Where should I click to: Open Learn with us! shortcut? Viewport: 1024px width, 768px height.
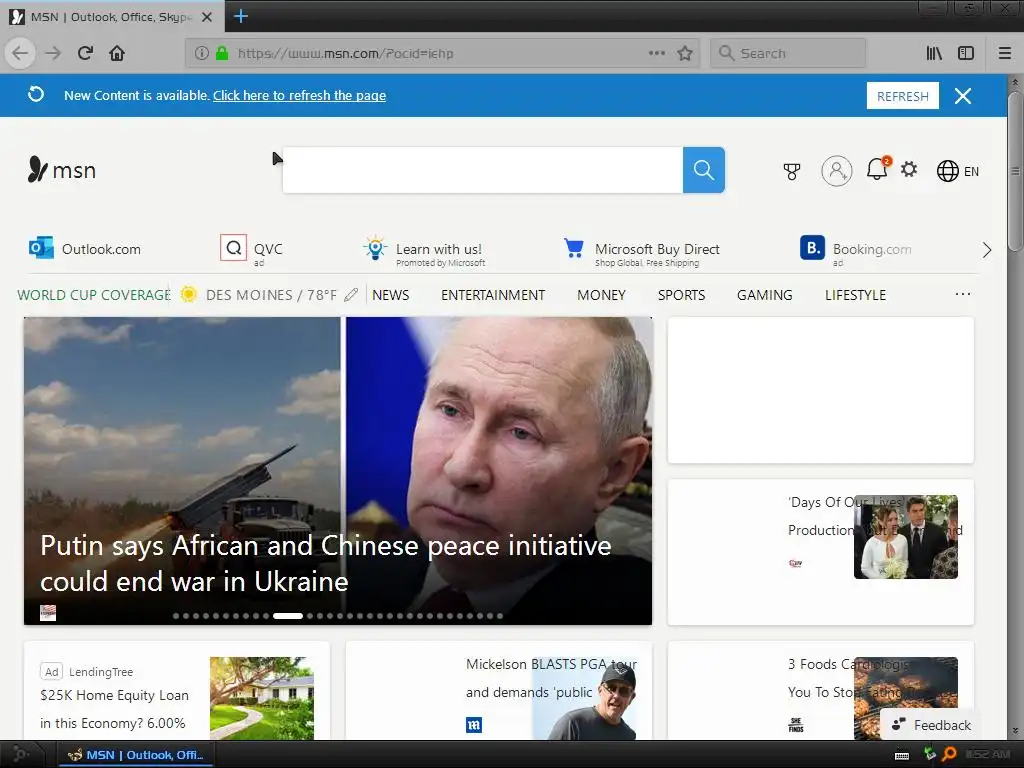point(424,251)
